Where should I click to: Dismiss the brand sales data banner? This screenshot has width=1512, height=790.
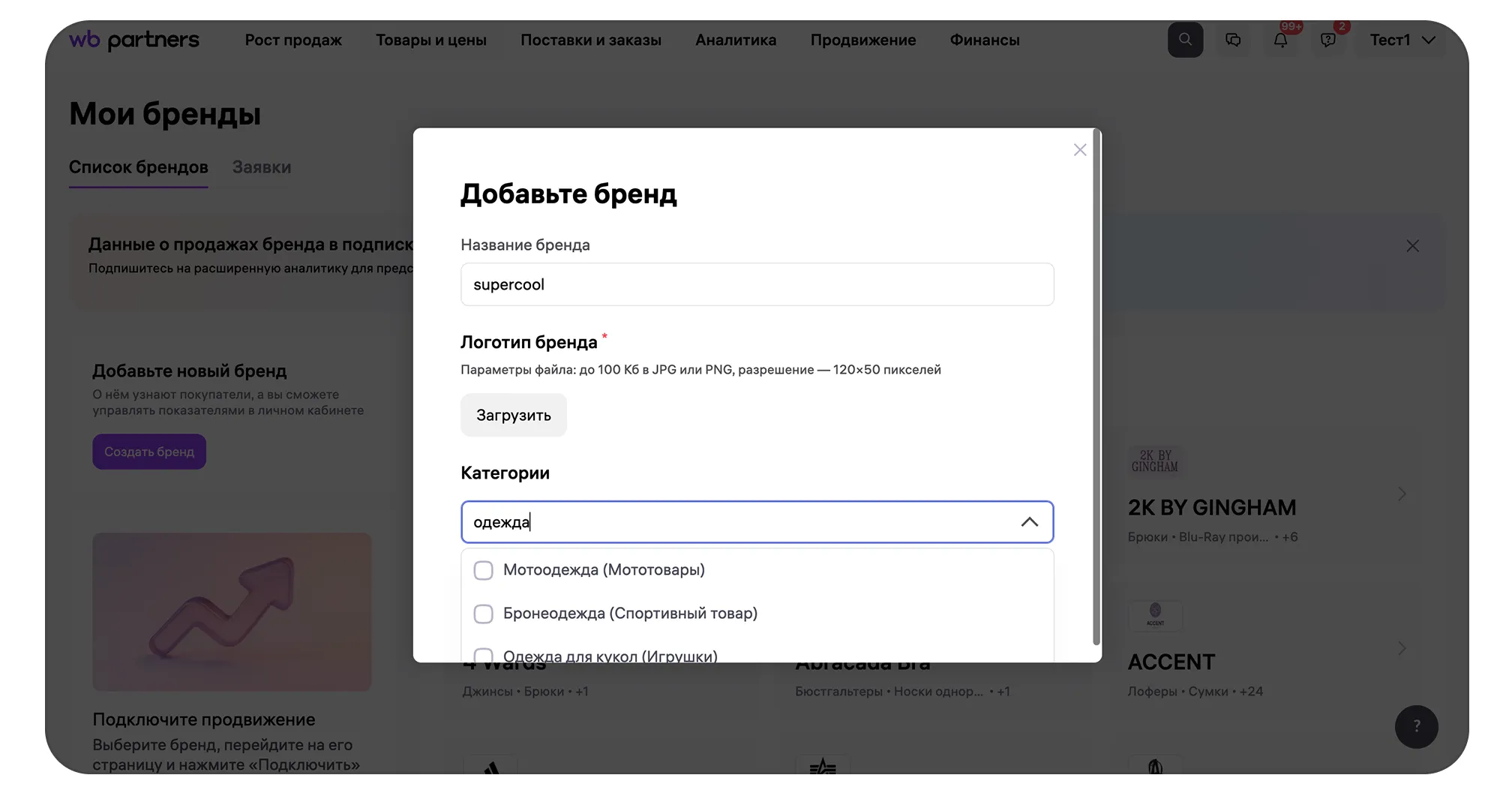(1412, 246)
